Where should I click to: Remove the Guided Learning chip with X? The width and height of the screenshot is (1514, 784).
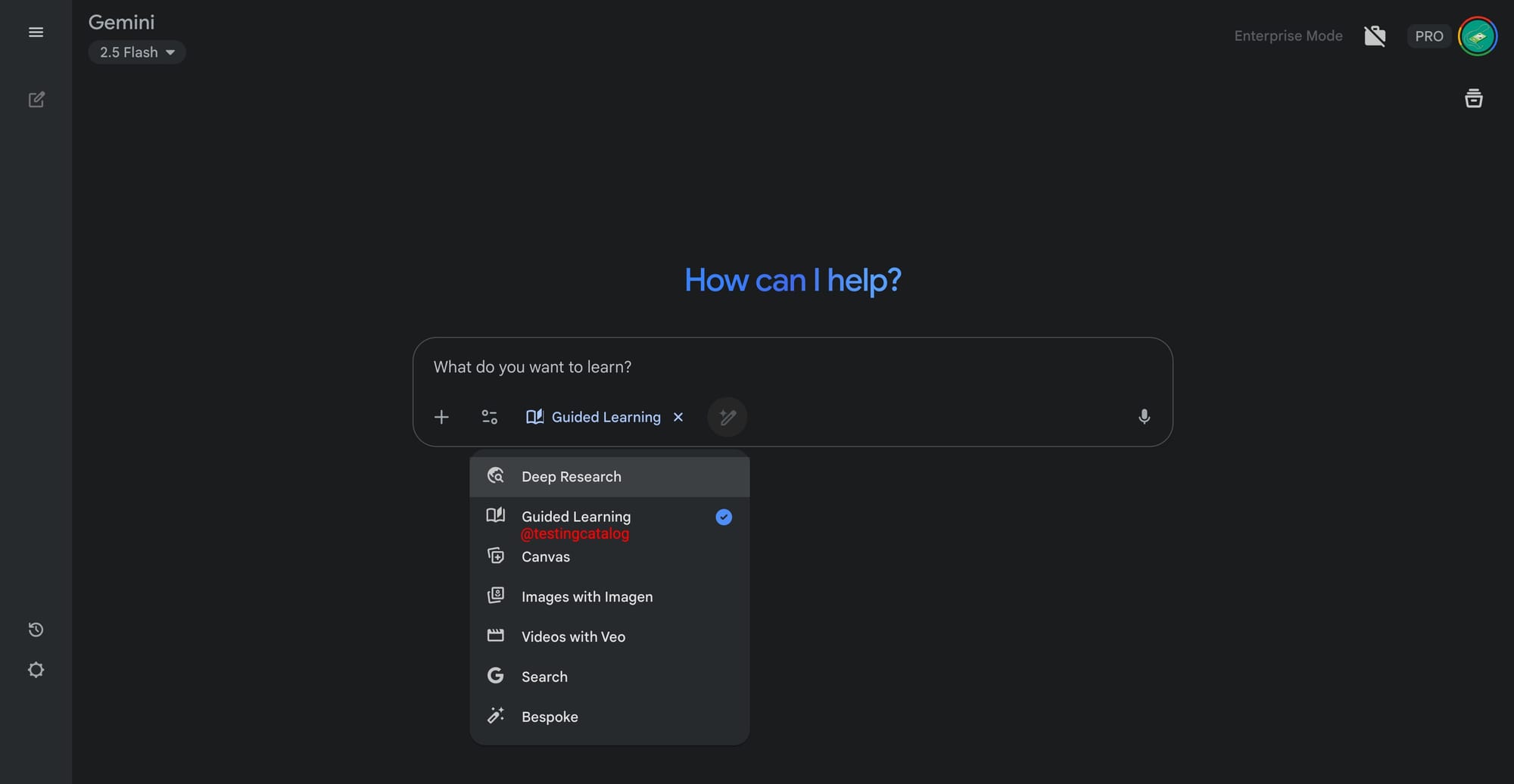point(678,417)
